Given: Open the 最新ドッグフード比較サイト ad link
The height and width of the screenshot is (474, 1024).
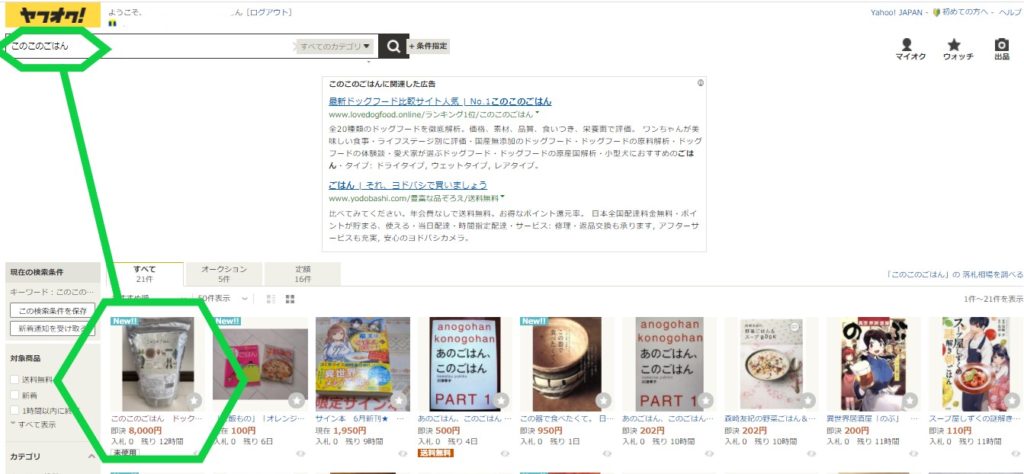Looking at the screenshot, I should [440, 101].
